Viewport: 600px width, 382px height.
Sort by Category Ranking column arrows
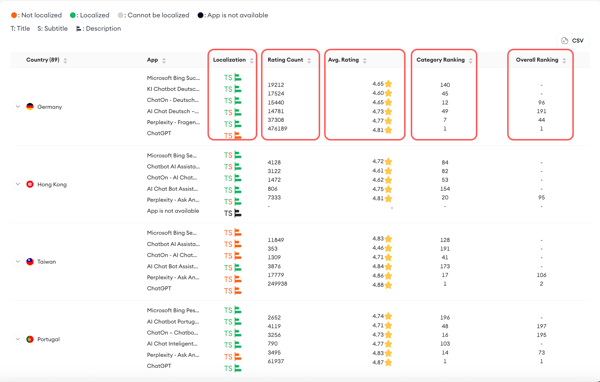tap(470, 60)
